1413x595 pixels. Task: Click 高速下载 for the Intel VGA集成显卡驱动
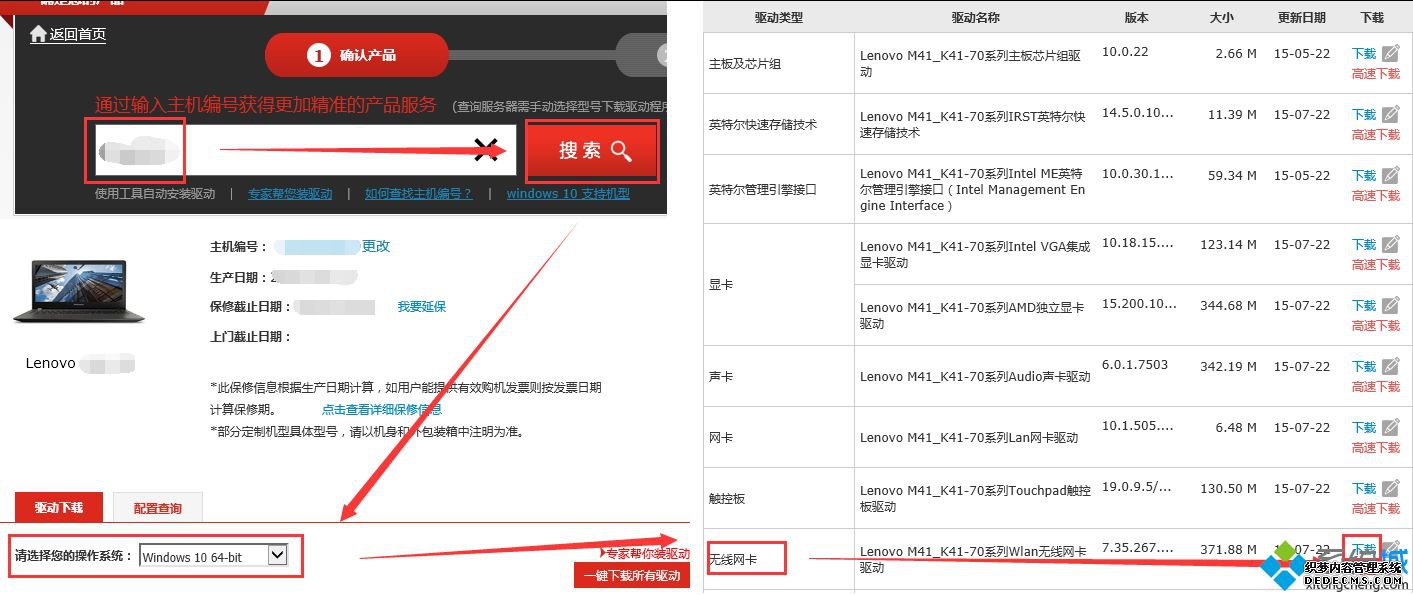tap(1376, 264)
